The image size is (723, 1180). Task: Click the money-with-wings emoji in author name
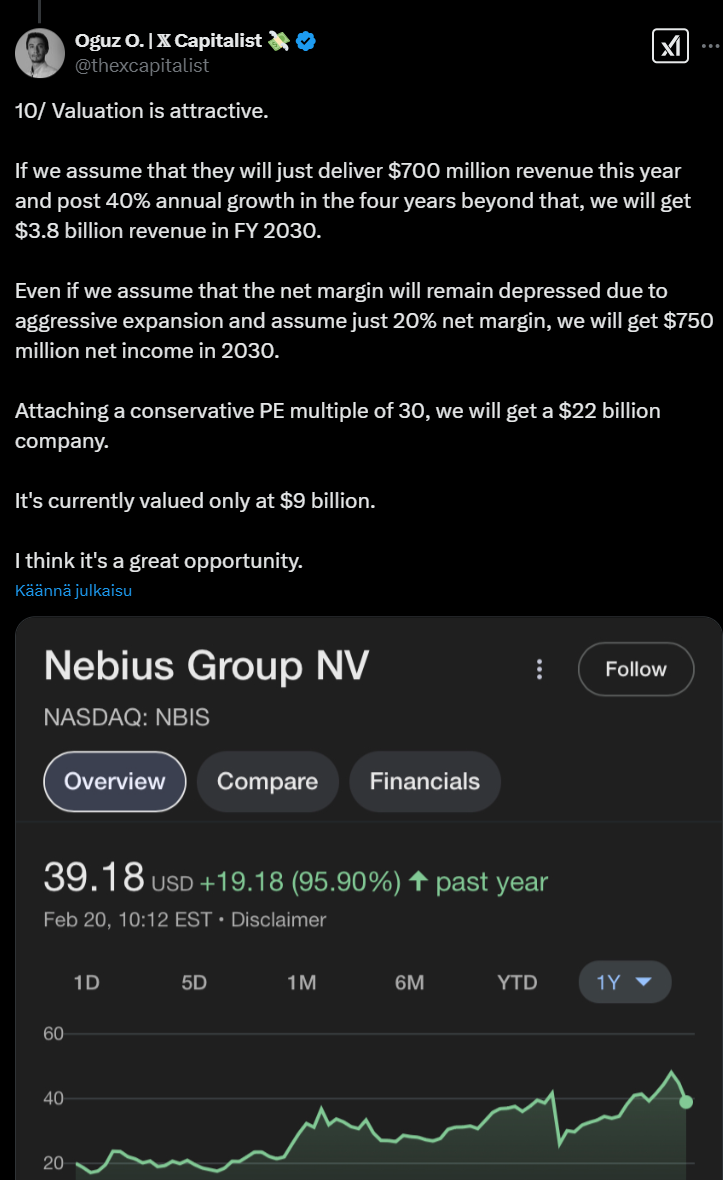(279, 41)
